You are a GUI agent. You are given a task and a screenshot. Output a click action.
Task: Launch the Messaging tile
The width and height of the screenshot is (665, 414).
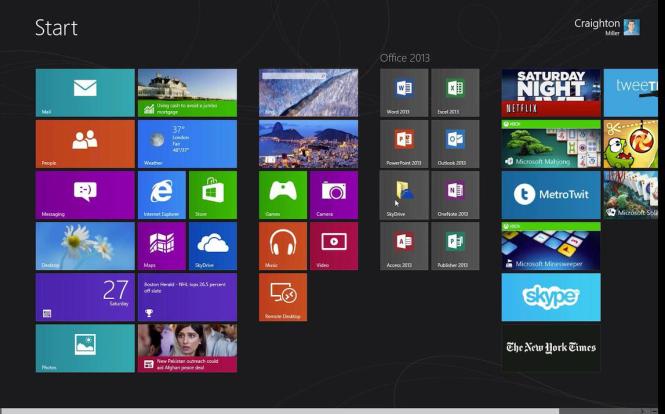click(85, 195)
